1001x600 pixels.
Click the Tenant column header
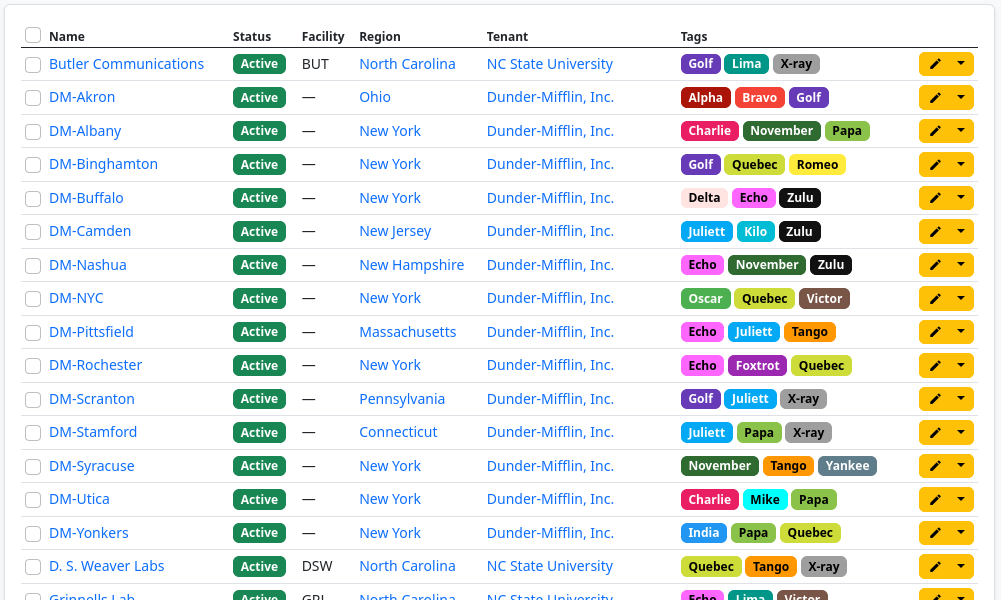click(507, 36)
